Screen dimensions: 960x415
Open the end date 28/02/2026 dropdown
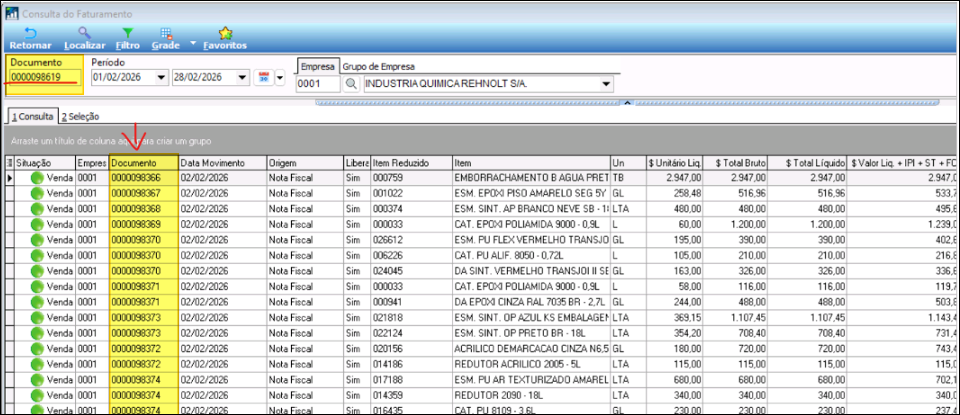pos(243,78)
